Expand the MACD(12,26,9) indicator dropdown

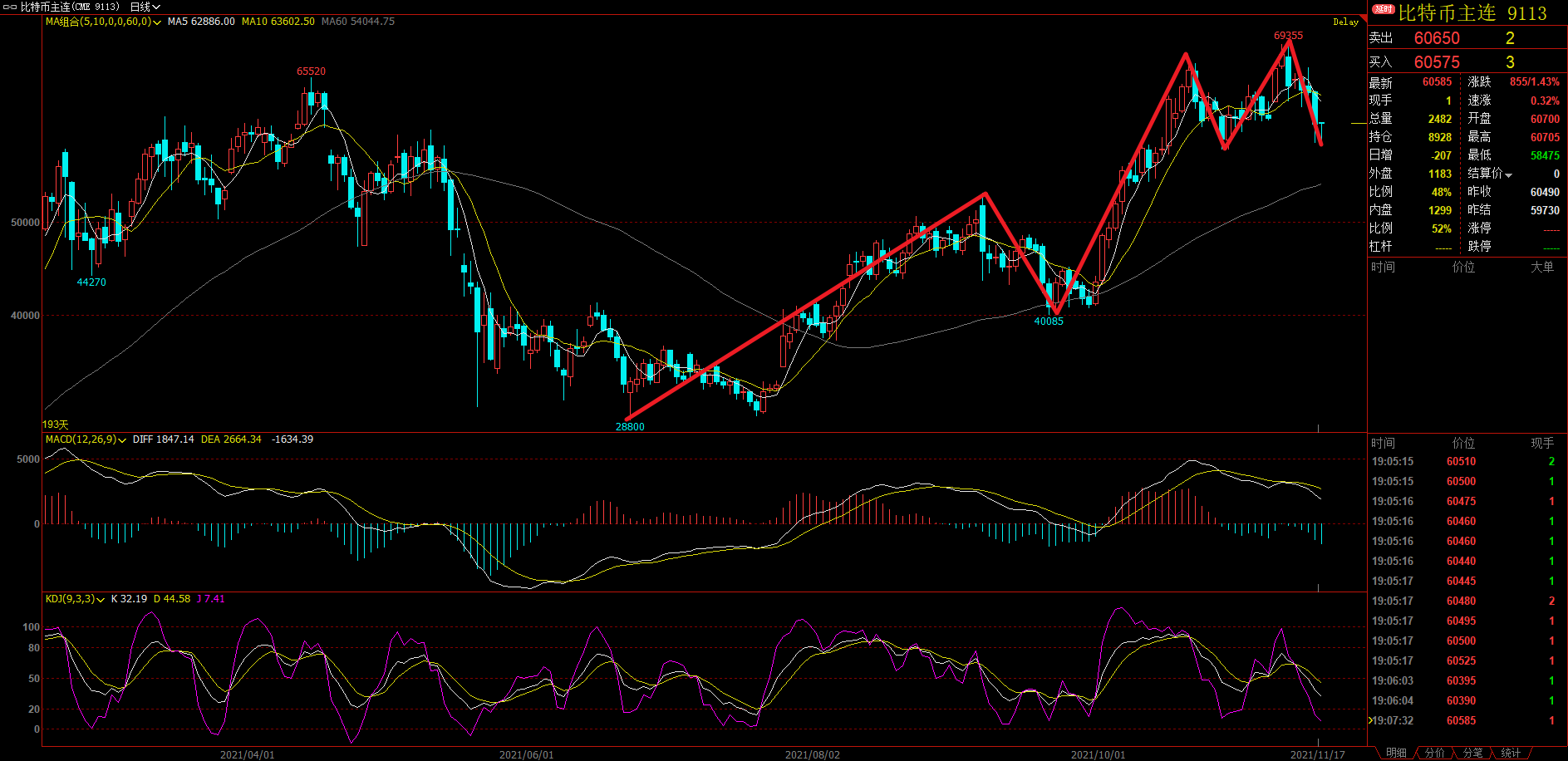point(122,440)
